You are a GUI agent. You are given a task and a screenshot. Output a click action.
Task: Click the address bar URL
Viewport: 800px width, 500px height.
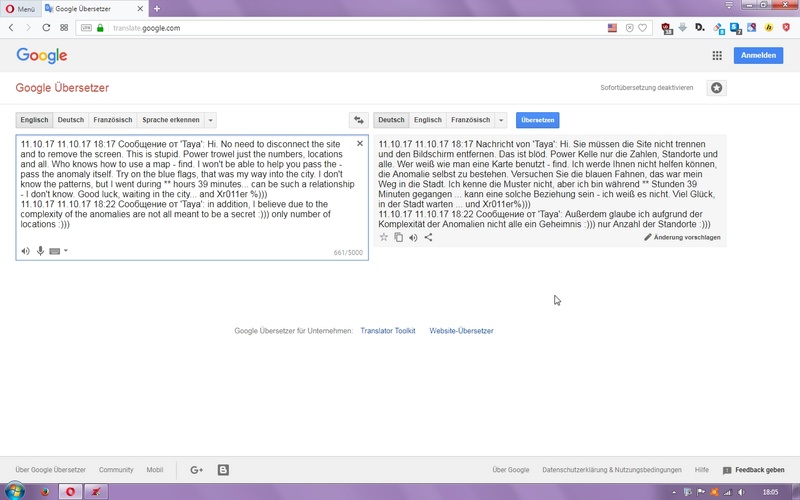(x=146, y=28)
